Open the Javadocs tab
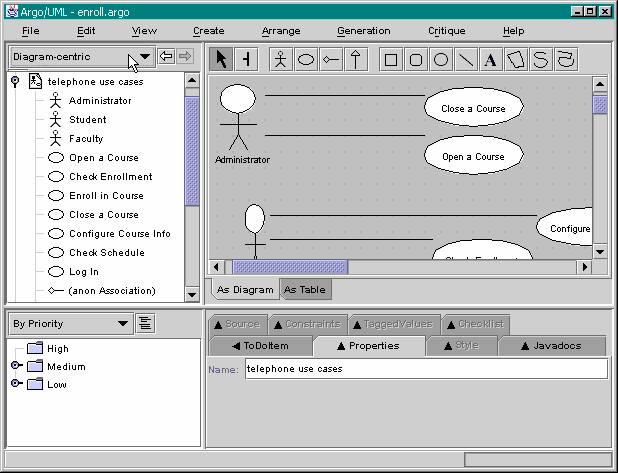The width and height of the screenshot is (618, 473). 552,346
